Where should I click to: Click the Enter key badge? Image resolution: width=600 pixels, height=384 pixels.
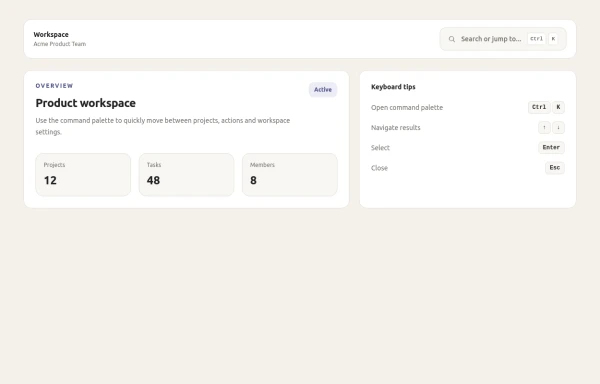(551, 148)
